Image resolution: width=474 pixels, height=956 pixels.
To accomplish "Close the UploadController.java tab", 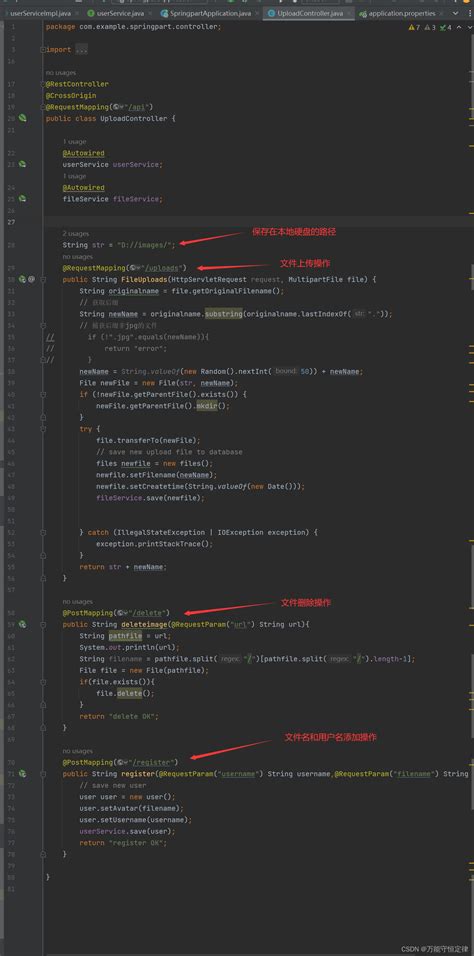I will tap(349, 13).
